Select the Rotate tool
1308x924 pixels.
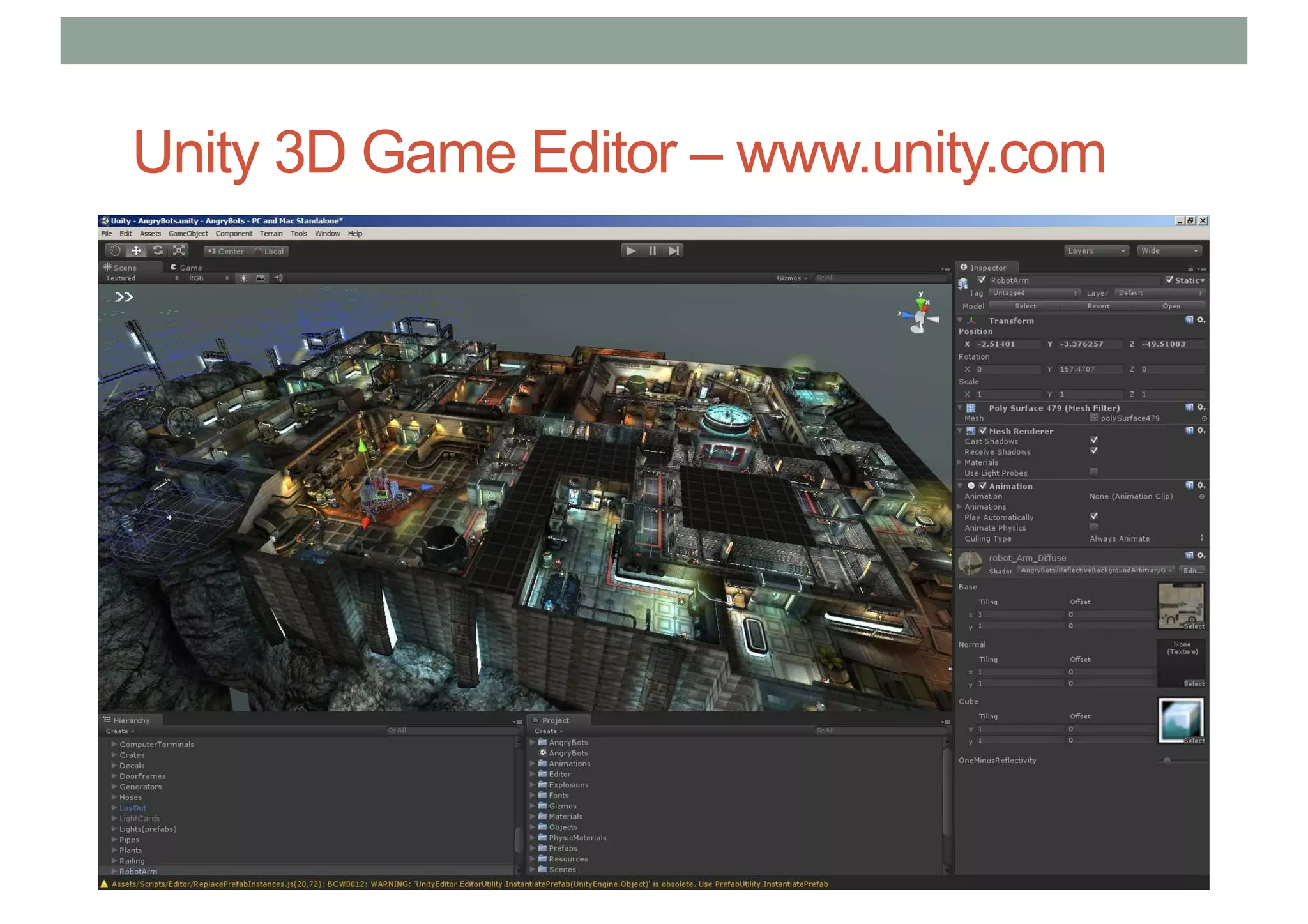pos(158,251)
